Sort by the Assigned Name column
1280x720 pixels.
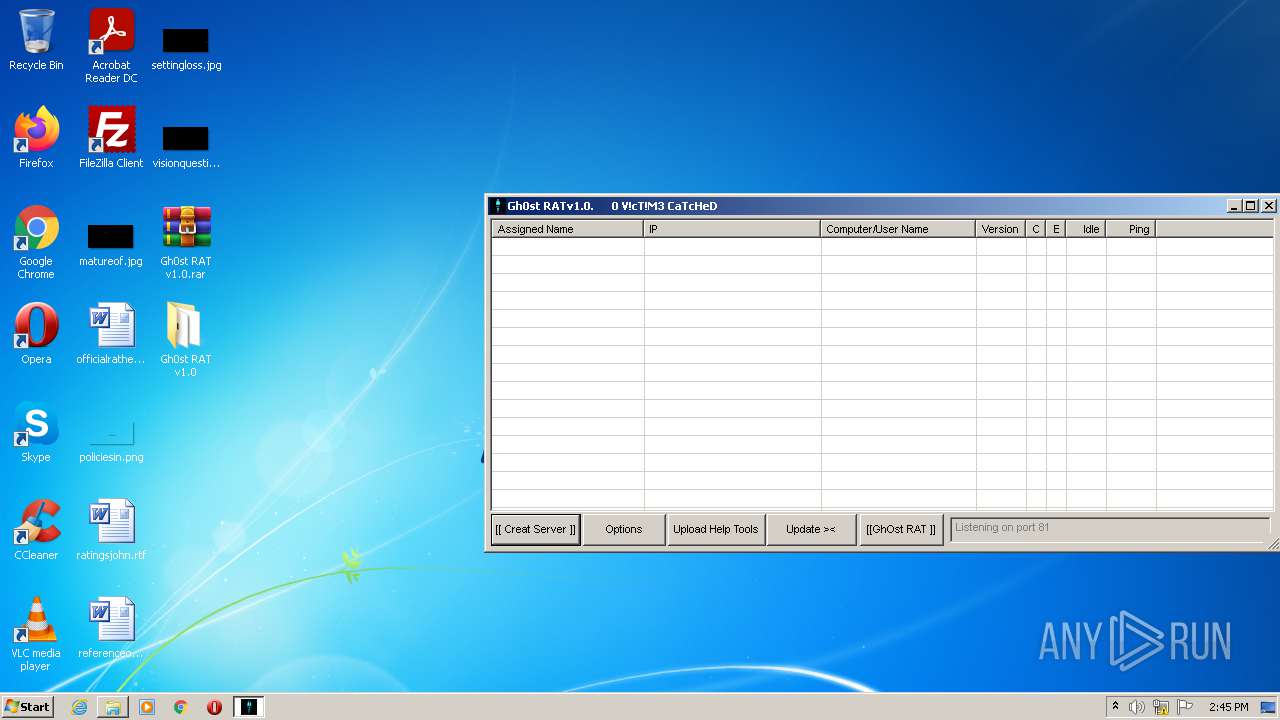click(567, 229)
